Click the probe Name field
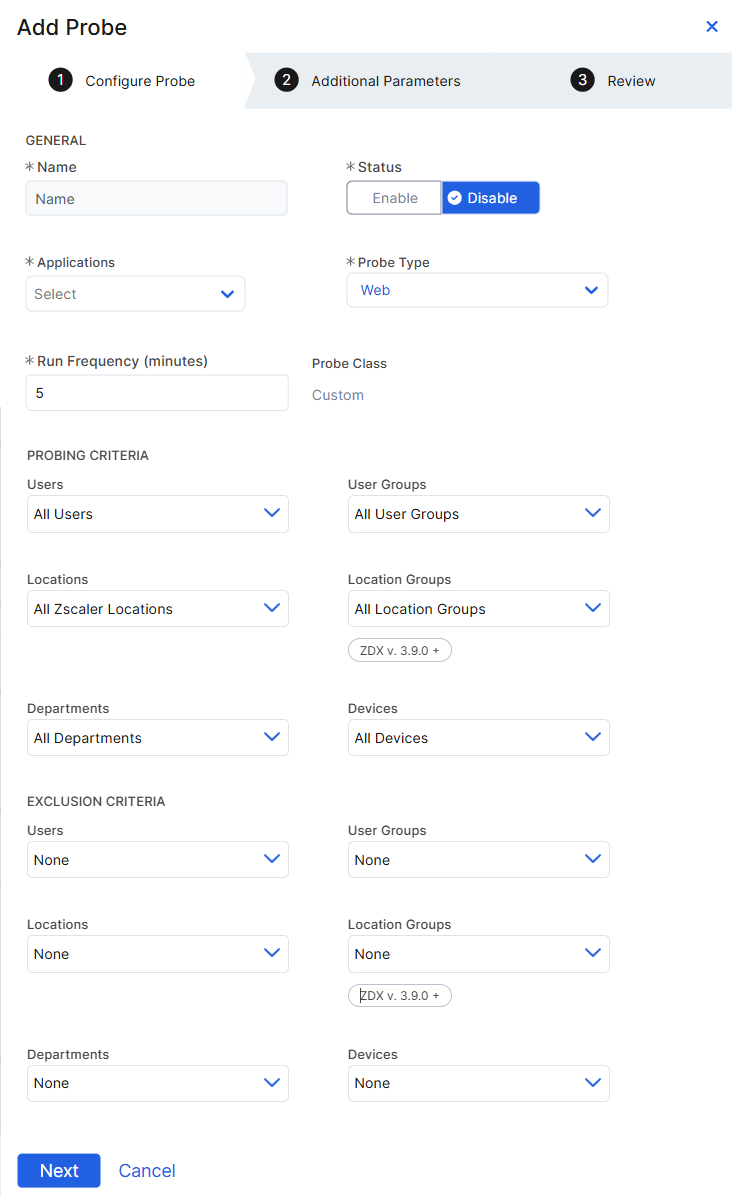Viewport: 732px width, 1196px height. (x=156, y=199)
